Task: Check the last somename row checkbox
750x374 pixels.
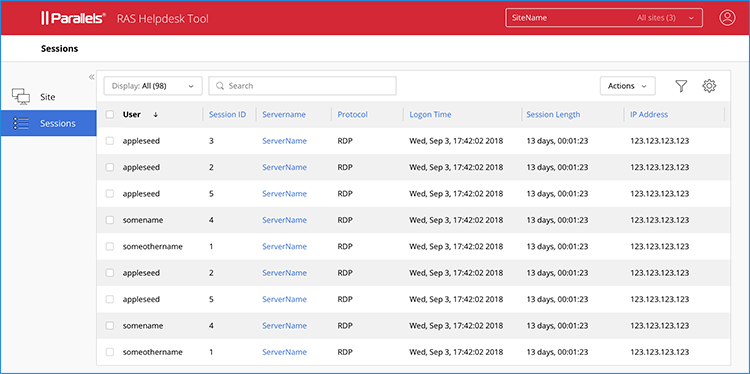Action: [x=110, y=326]
